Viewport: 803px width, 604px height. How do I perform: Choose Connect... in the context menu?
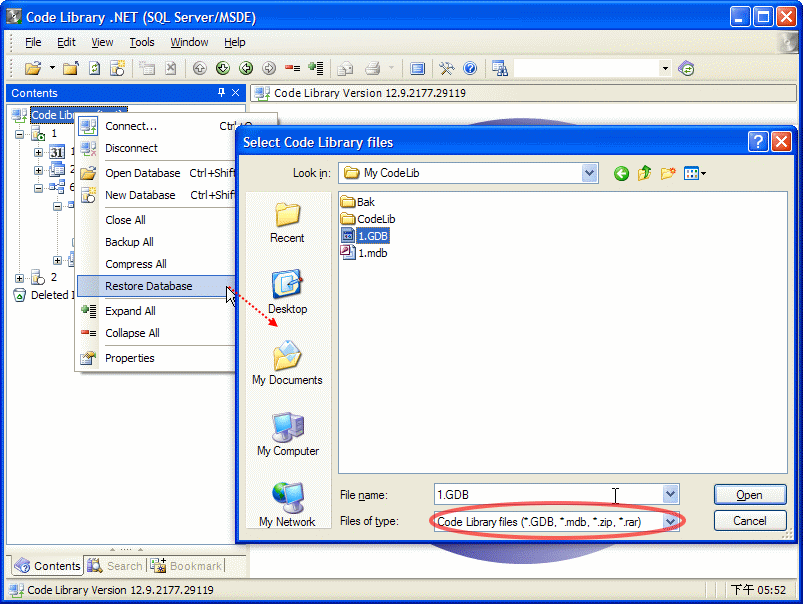(x=156, y=126)
